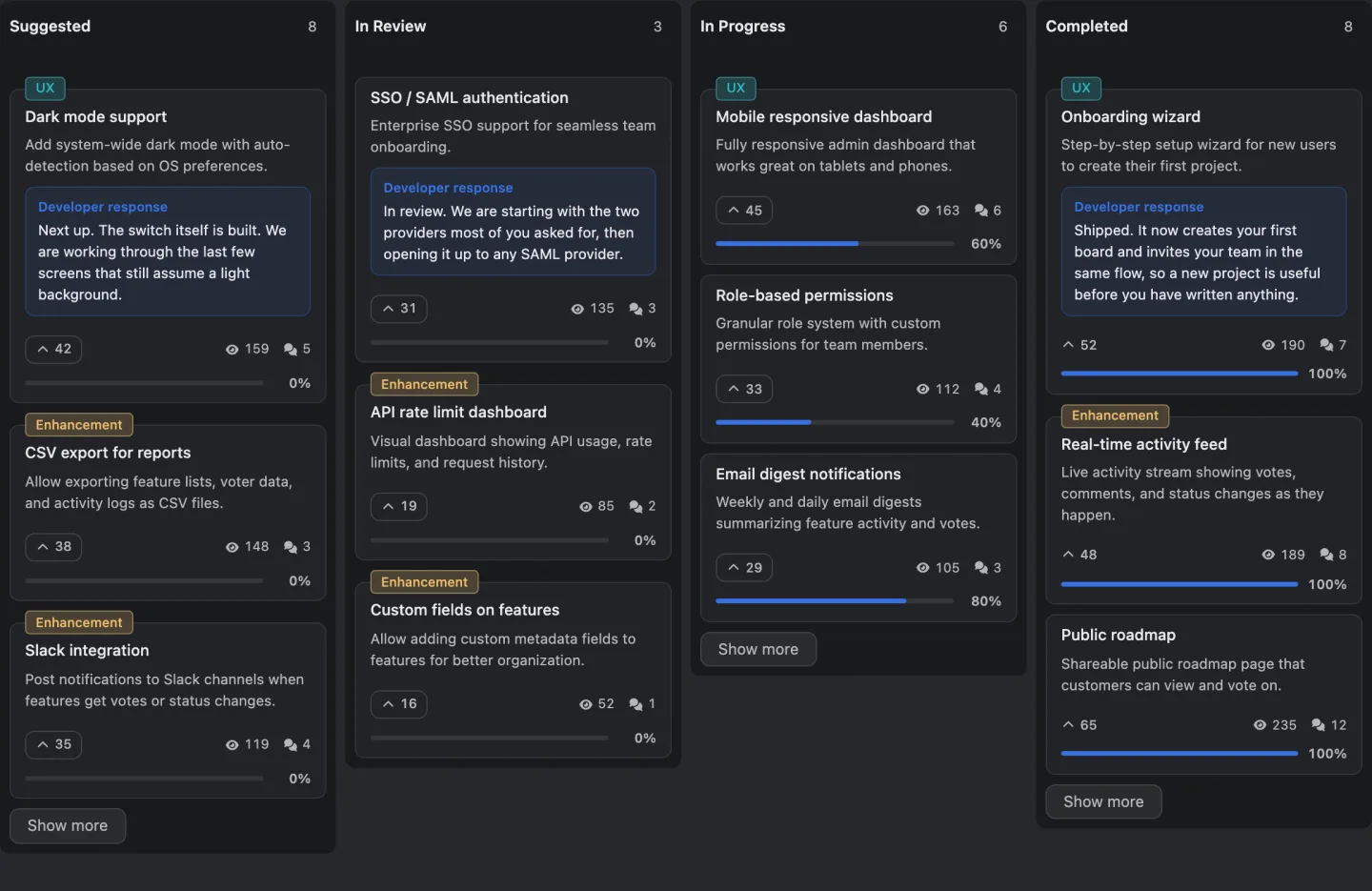Click the eye icon on API rate limit dashboard
Screen dimensions: 1372x891
(586, 507)
